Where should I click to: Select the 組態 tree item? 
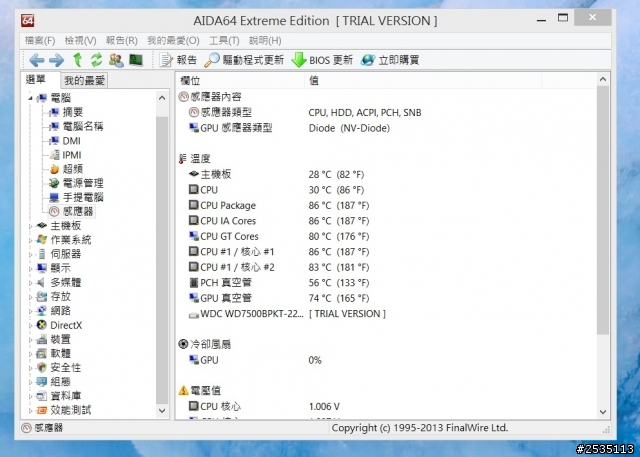(60, 382)
